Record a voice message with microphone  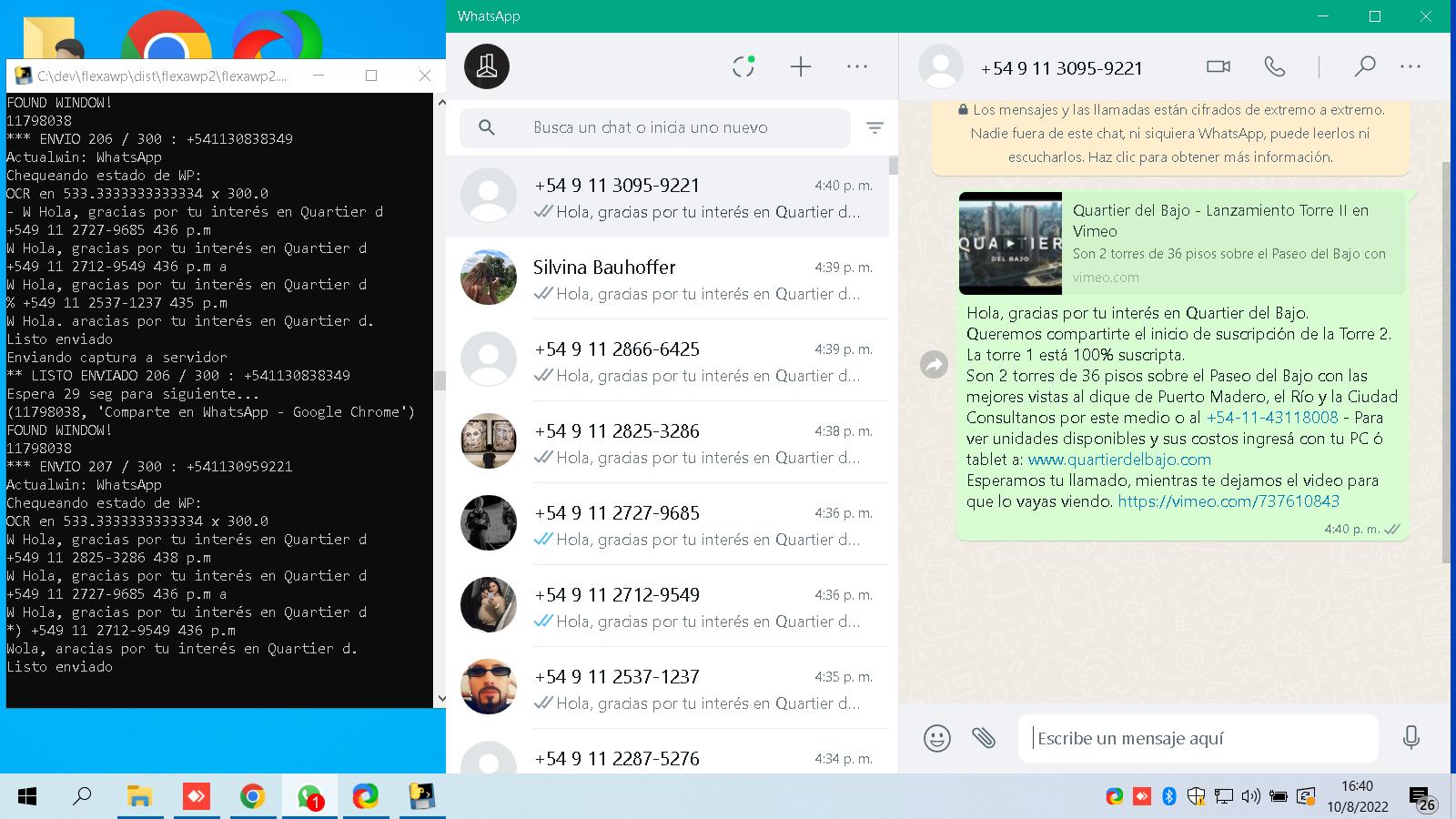(1410, 737)
